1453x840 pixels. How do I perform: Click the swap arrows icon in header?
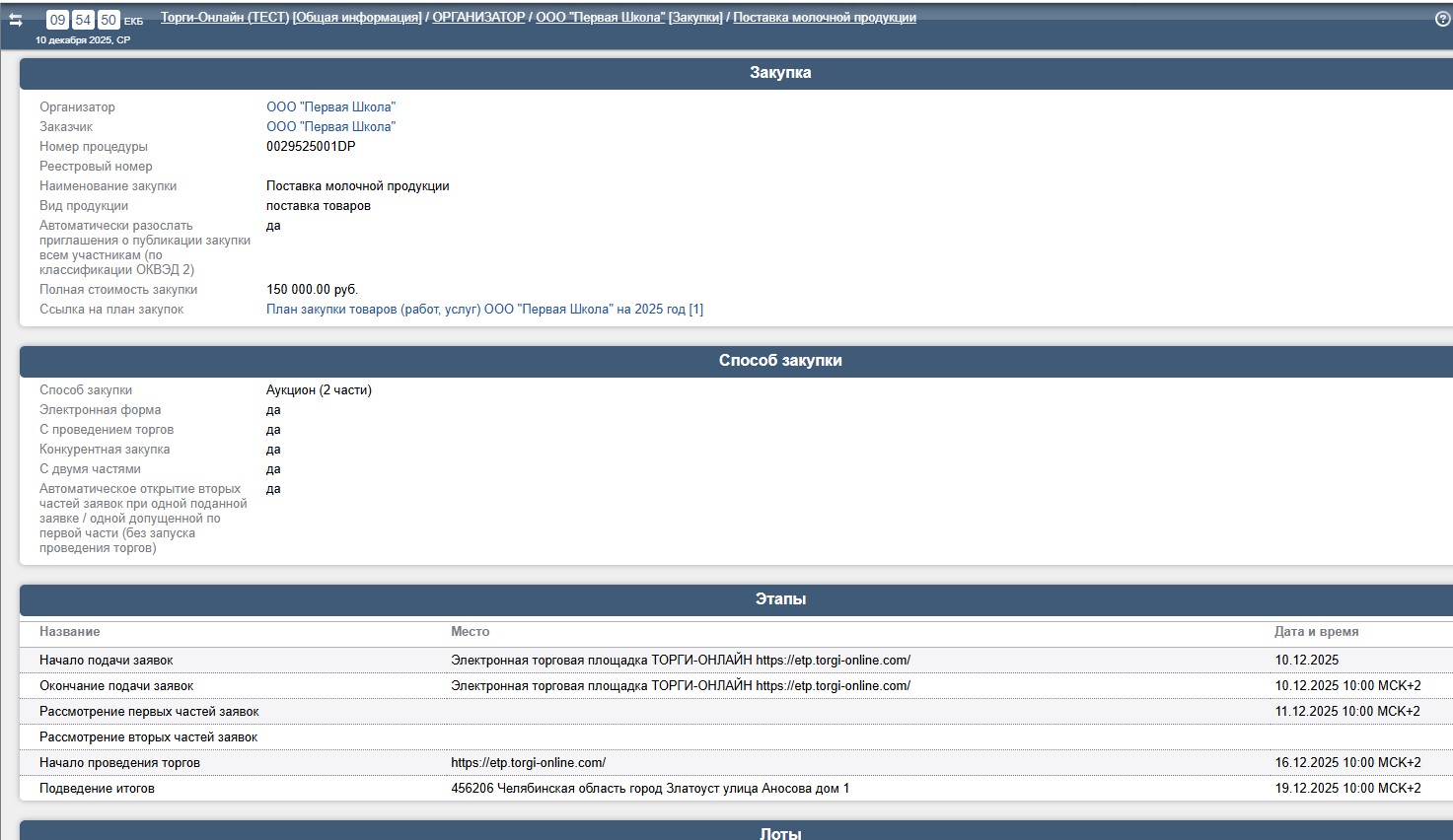click(x=16, y=20)
